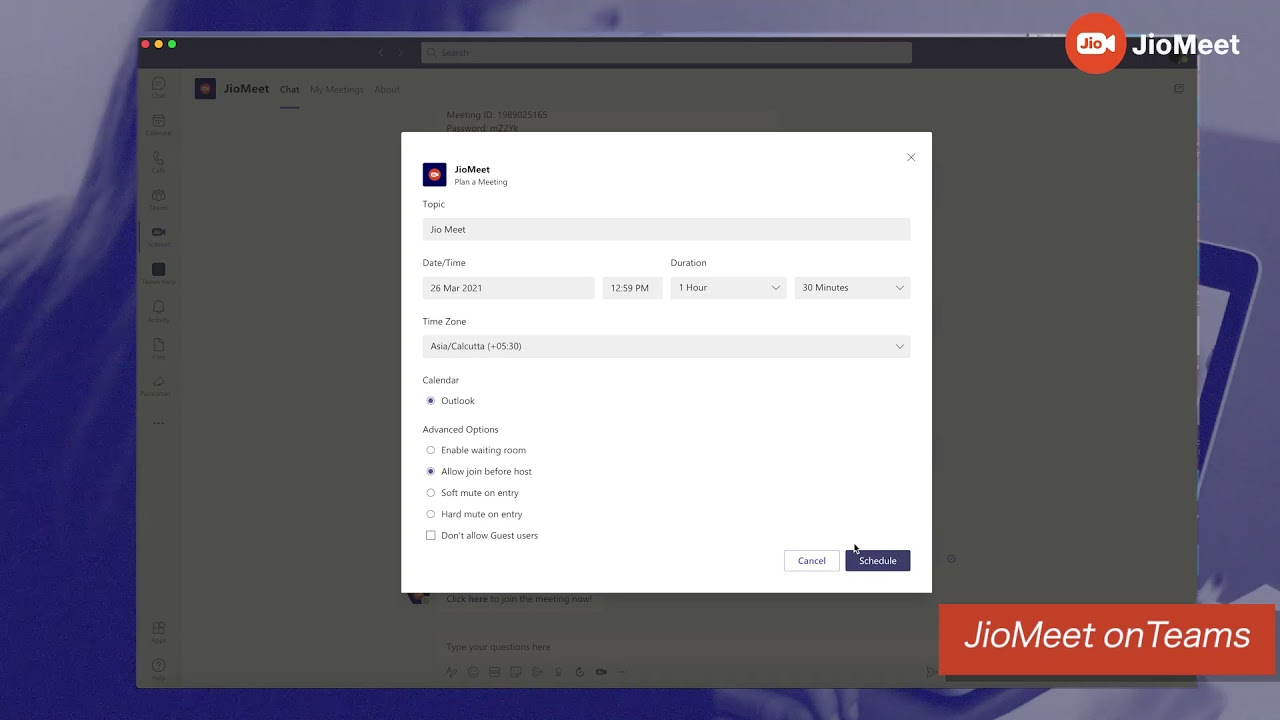Open Calendar in the Teams sidebar
Image resolution: width=1280 pixels, height=720 pixels.
pyautogui.click(x=158, y=125)
